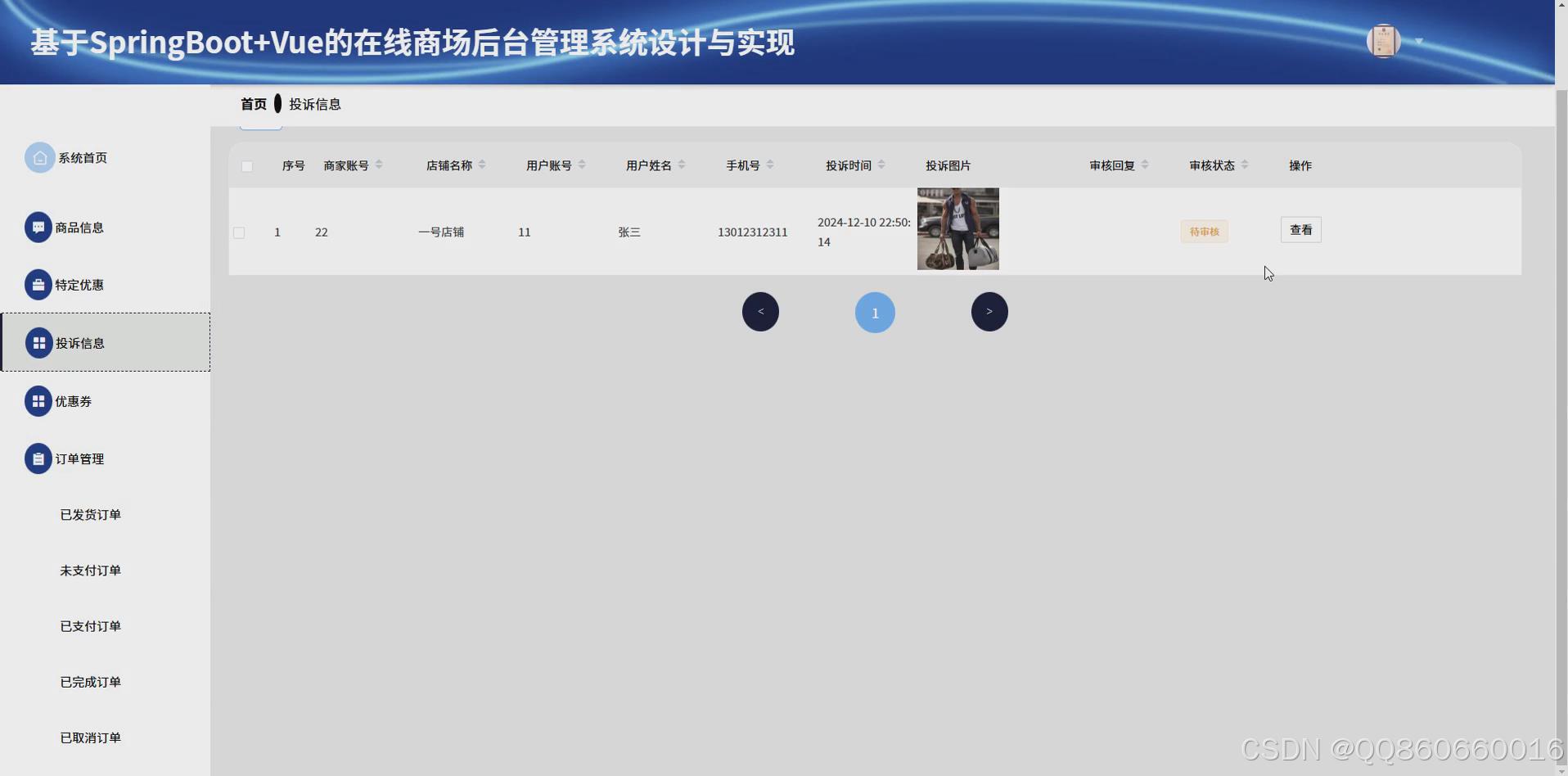This screenshot has height=776, width=1568.
Task: Click the complaint image thumbnail
Action: 957,228
